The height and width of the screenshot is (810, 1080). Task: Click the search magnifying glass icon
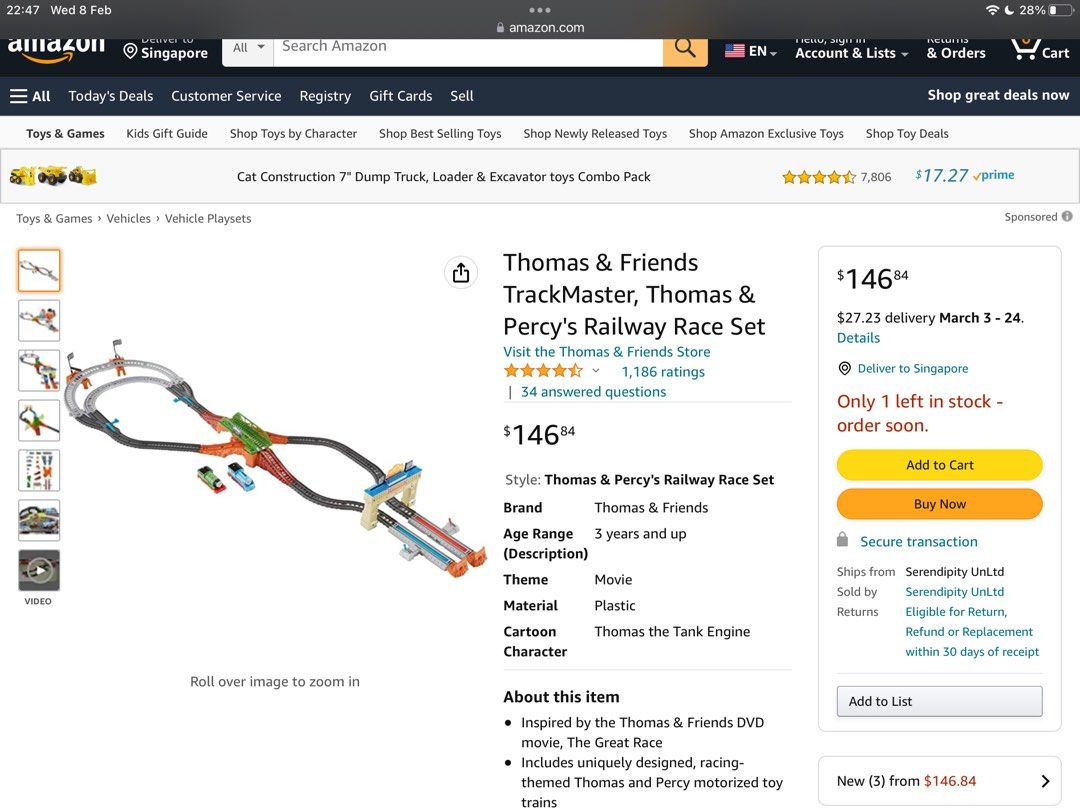685,46
